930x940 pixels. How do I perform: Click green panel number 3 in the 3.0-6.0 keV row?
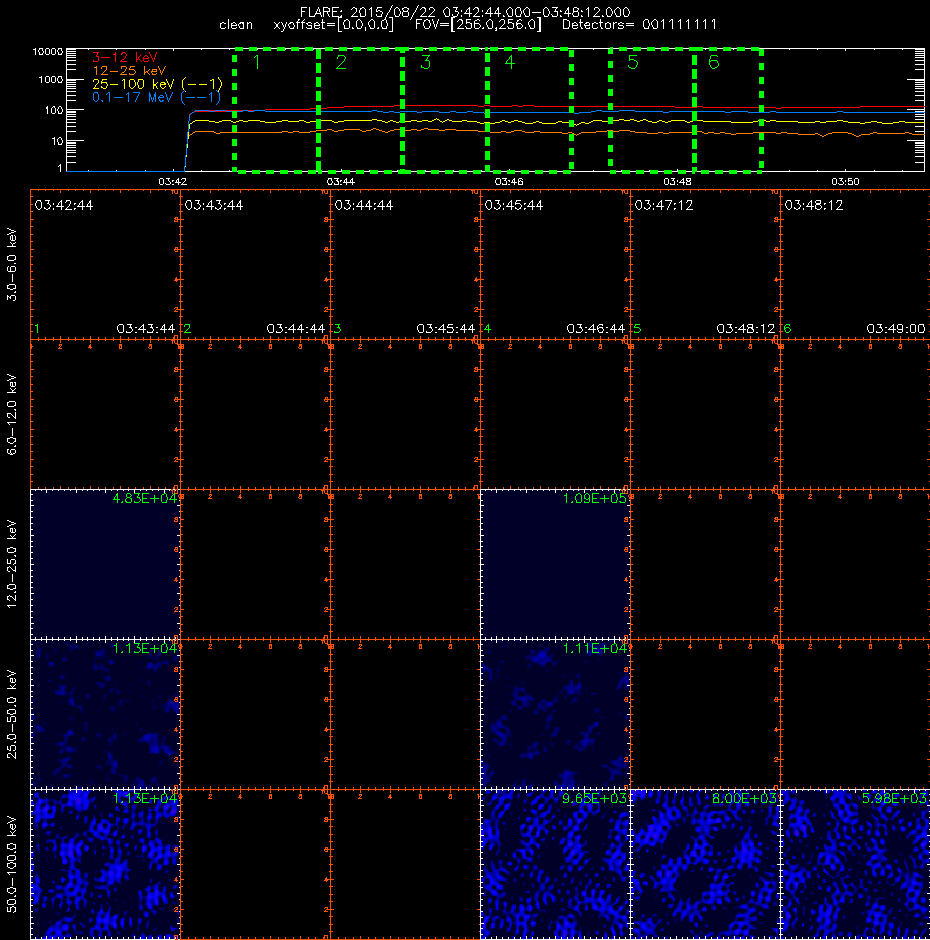[338, 329]
